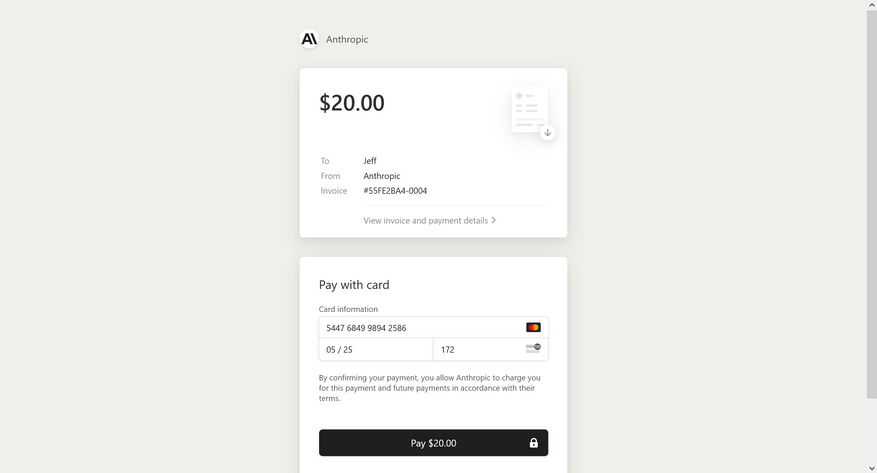The width and height of the screenshot is (877, 473).
Task: Click the expiry date field showing 05 / 25
Action: coord(375,349)
